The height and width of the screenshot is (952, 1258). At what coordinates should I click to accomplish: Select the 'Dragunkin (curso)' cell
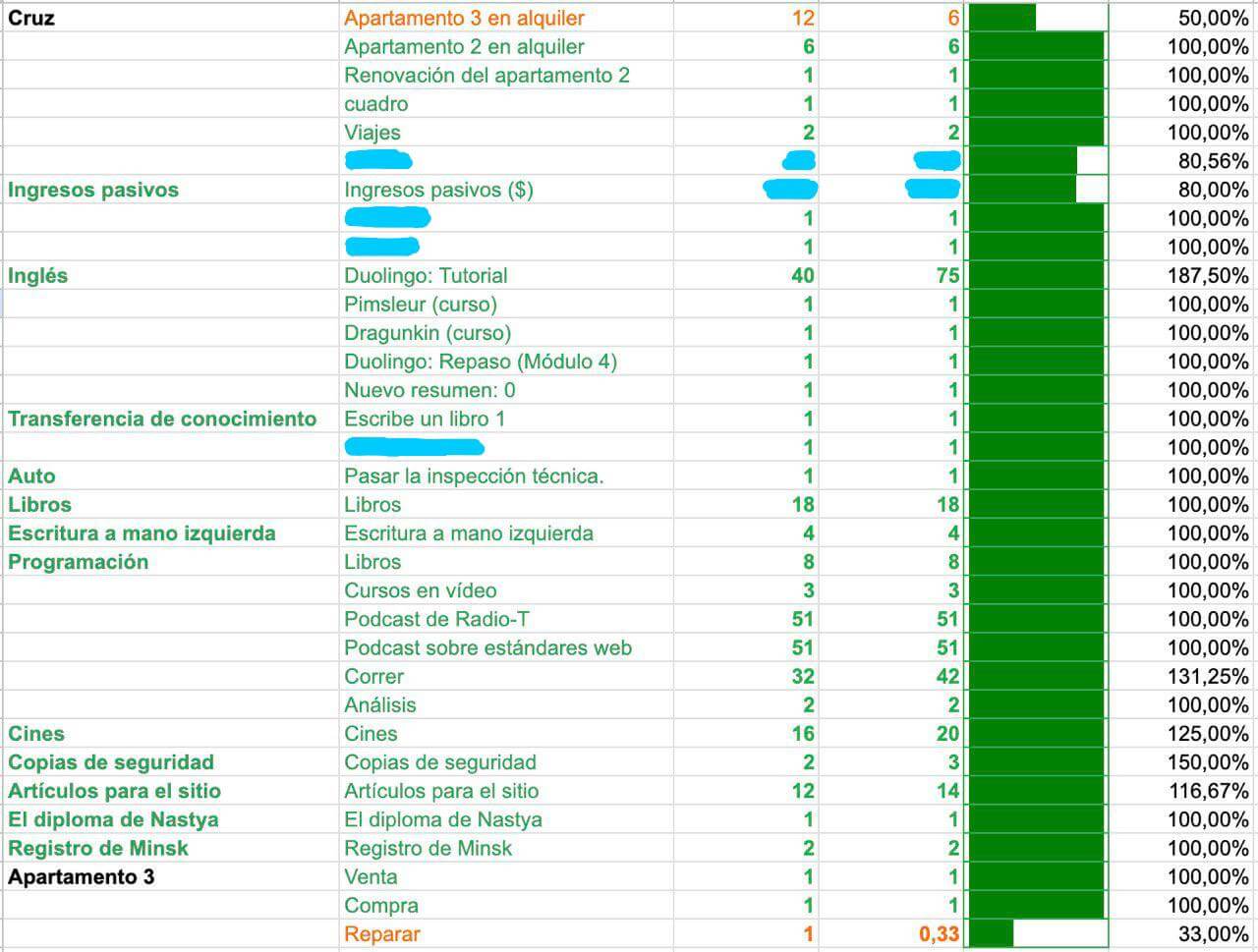506,332
